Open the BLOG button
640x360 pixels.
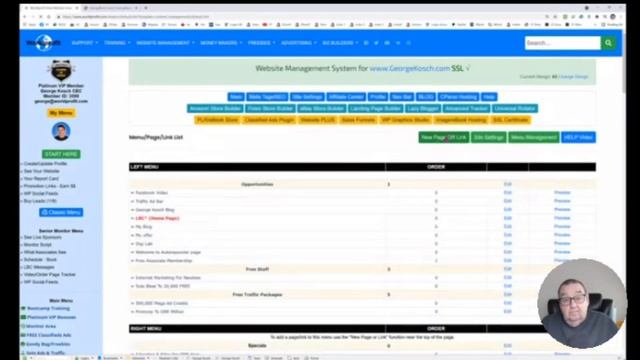click(x=425, y=97)
